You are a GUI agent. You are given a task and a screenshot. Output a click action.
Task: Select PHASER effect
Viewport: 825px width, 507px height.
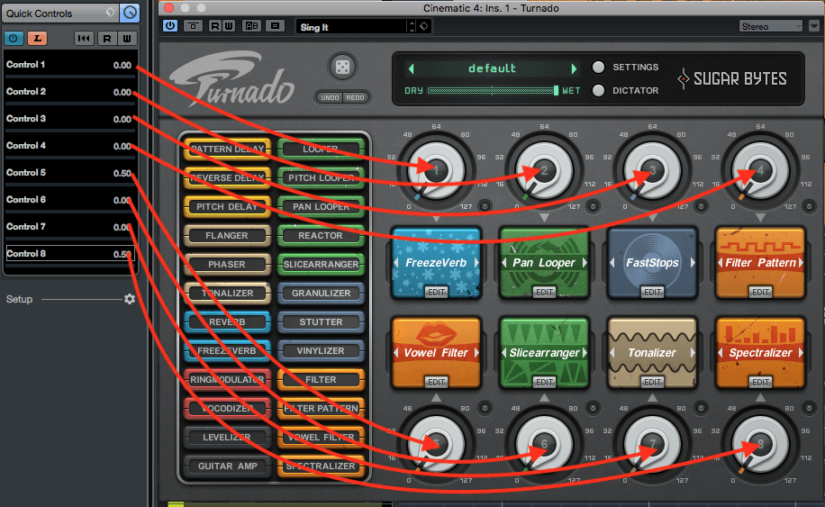pos(227,265)
